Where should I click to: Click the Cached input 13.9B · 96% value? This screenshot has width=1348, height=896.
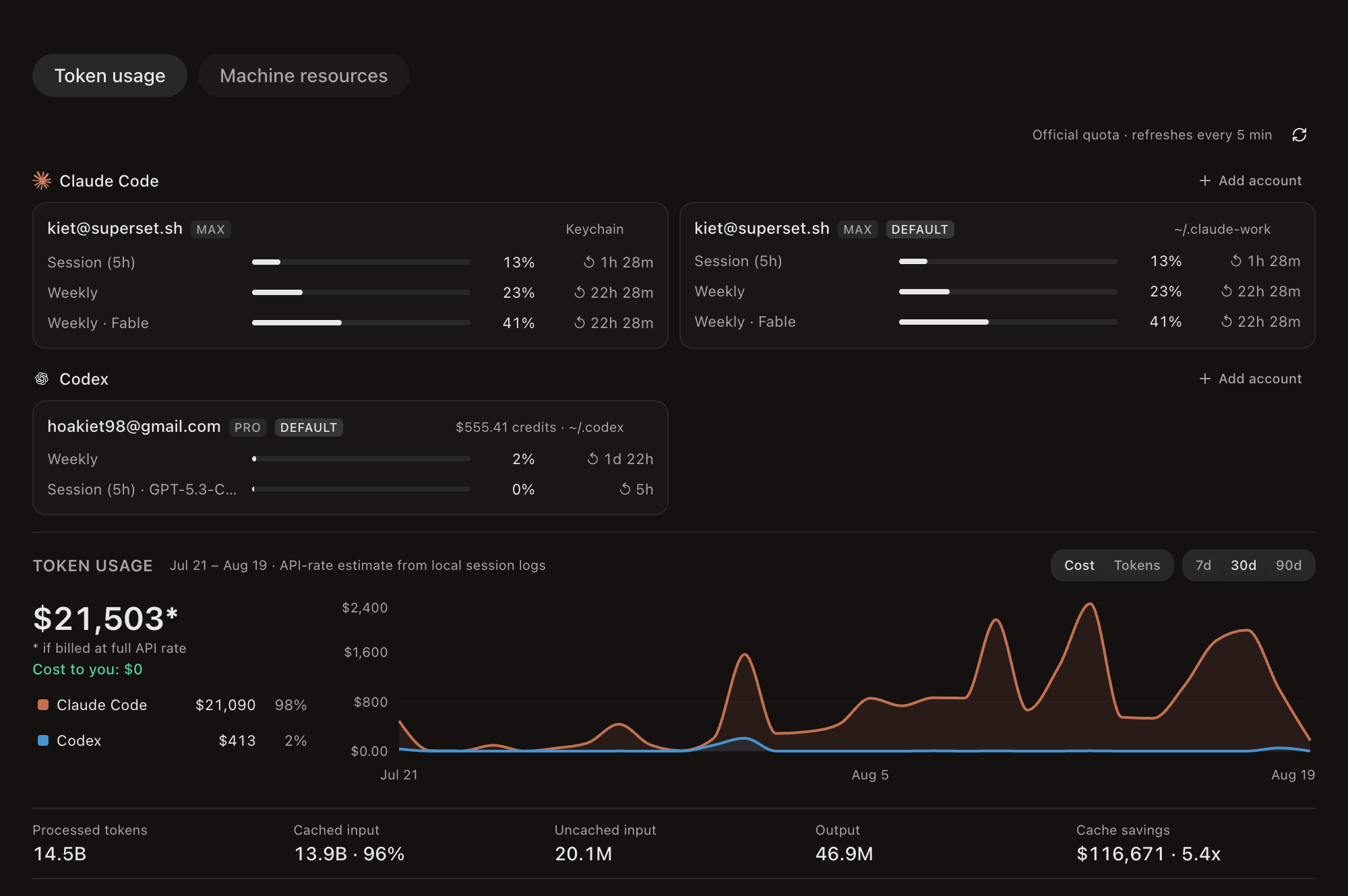[x=349, y=854]
